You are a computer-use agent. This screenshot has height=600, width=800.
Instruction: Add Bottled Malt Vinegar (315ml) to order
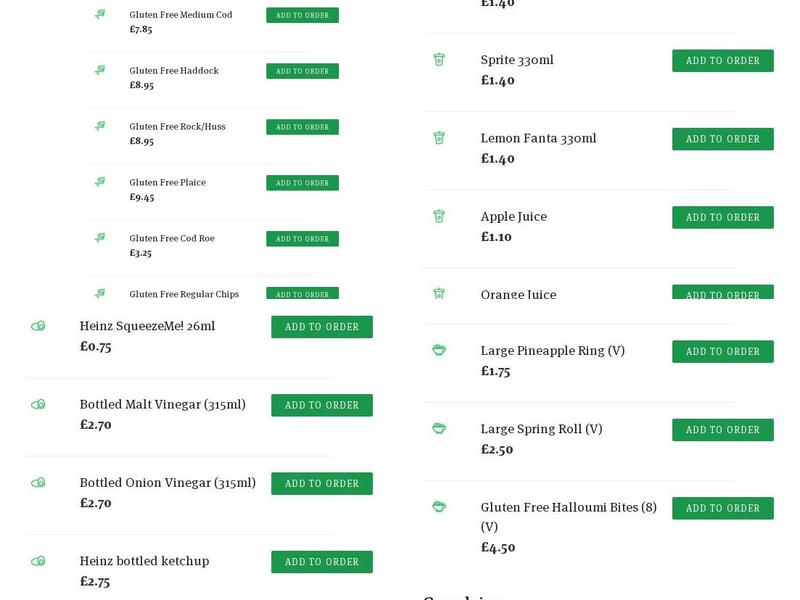[321, 405]
